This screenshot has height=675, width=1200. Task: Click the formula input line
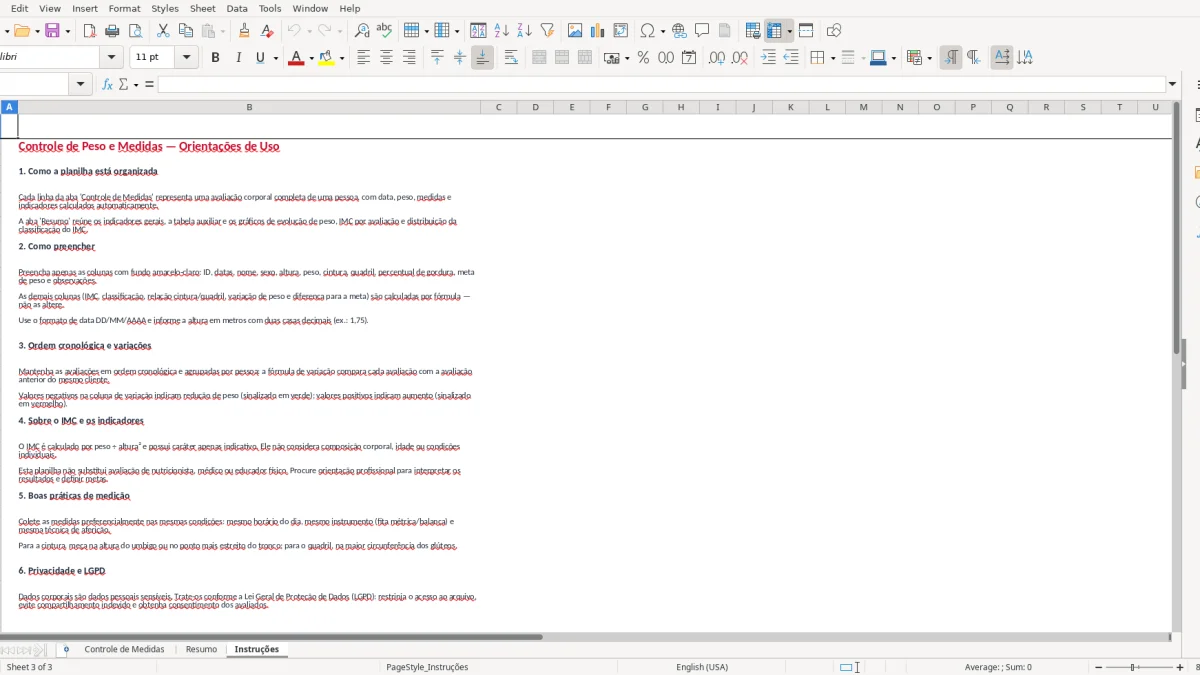click(661, 84)
